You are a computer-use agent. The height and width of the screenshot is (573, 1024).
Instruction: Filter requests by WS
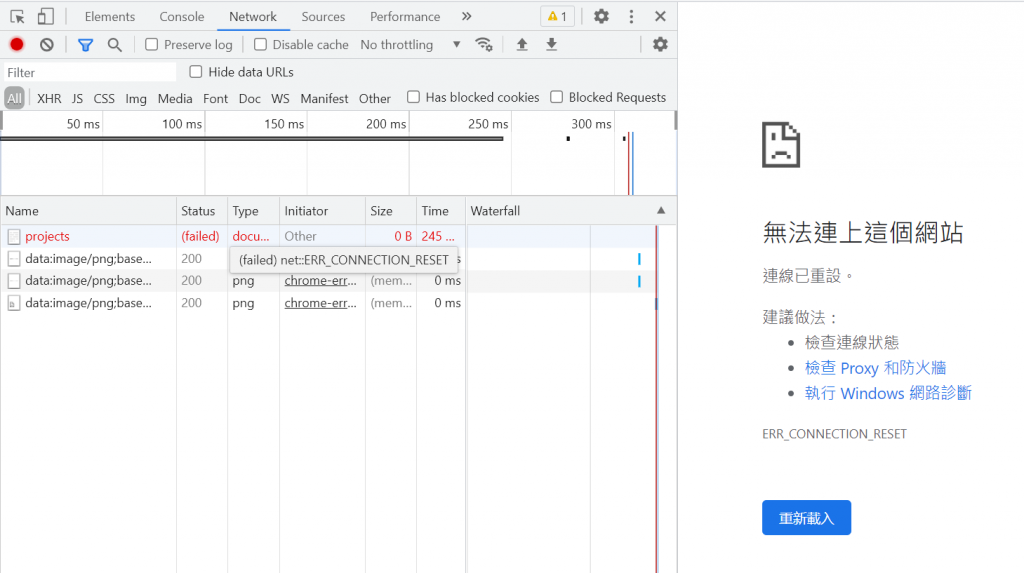click(280, 98)
